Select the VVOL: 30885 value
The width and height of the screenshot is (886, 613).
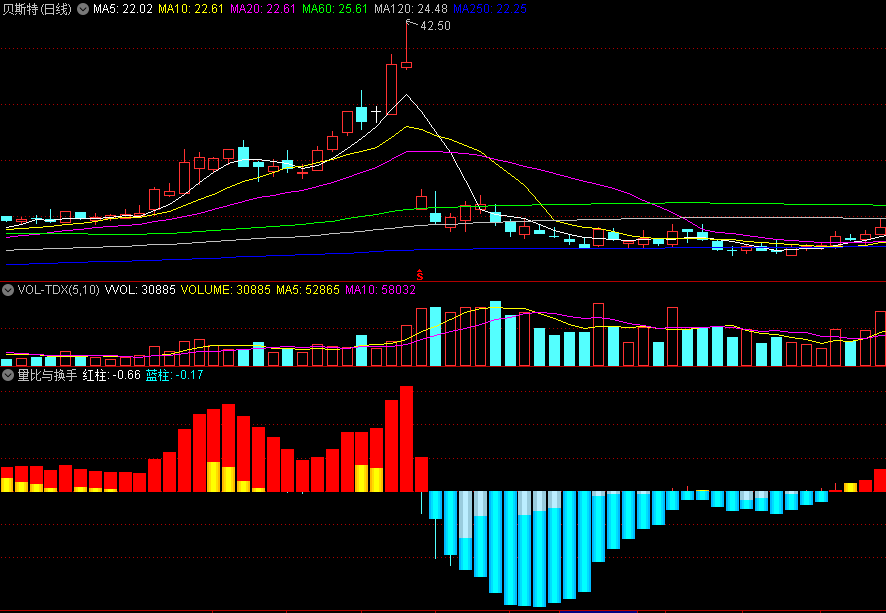pos(140,290)
